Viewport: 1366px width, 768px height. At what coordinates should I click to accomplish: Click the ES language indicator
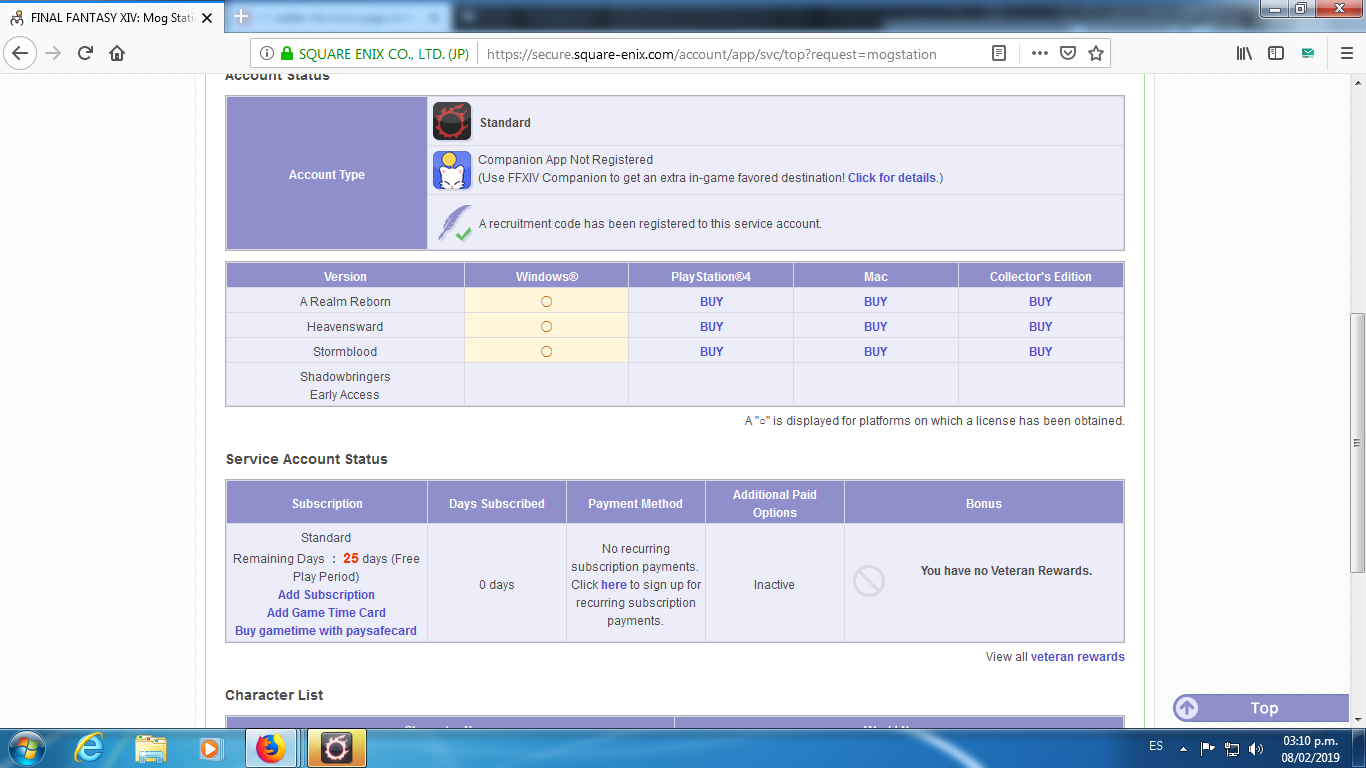(1156, 747)
